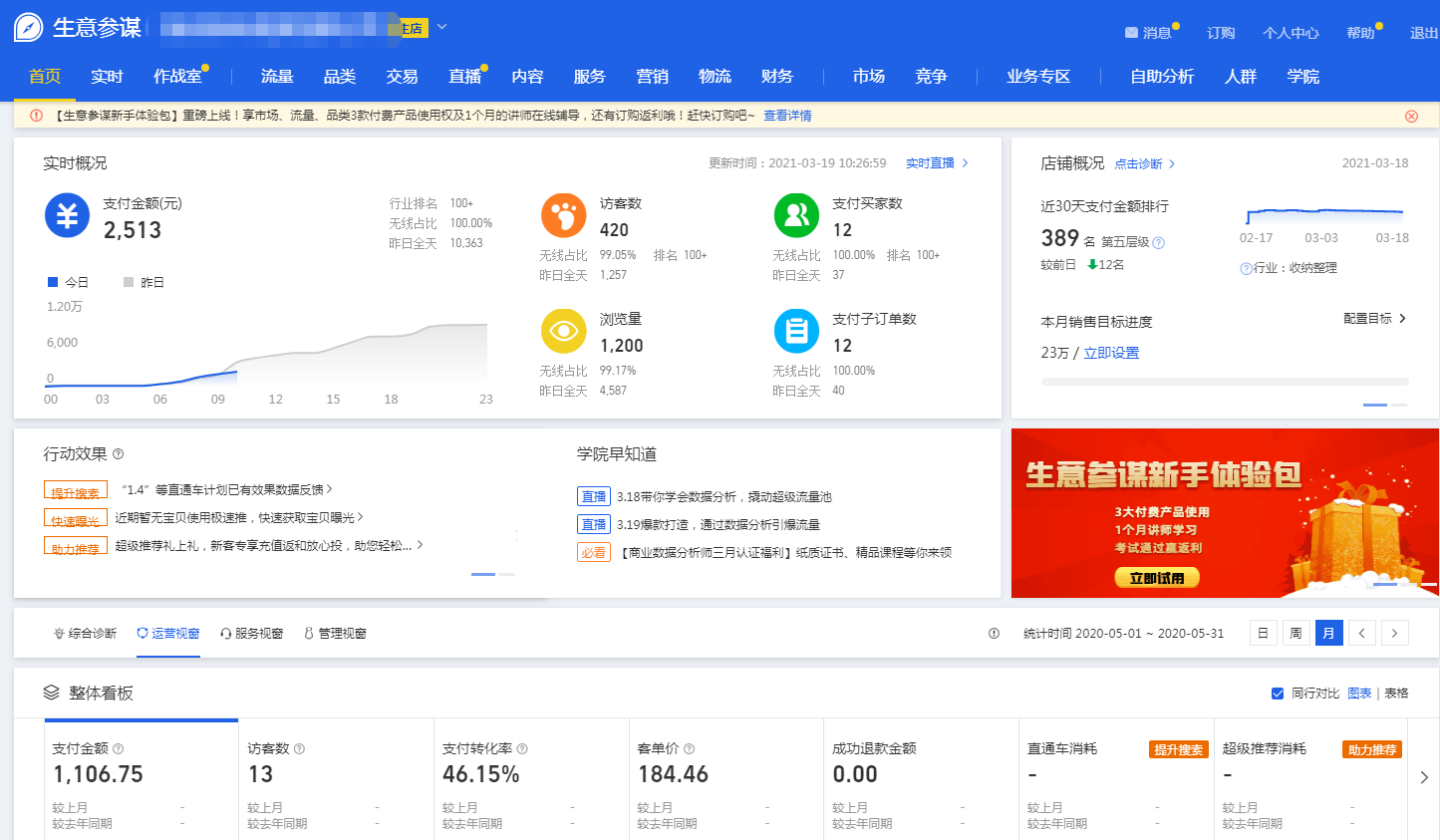
Task: Close the yellow announcement banner
Action: click(1411, 116)
